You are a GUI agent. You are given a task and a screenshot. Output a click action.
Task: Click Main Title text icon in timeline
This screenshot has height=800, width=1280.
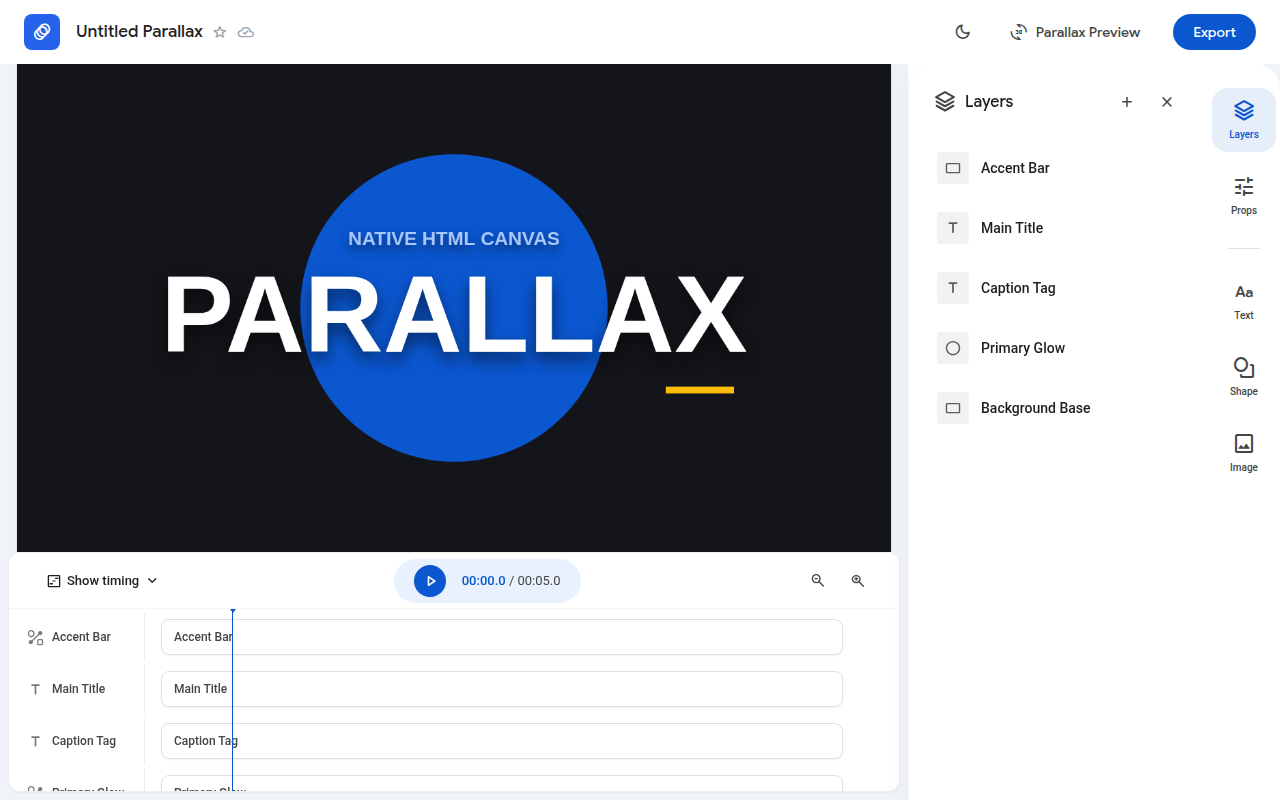pyautogui.click(x=36, y=689)
